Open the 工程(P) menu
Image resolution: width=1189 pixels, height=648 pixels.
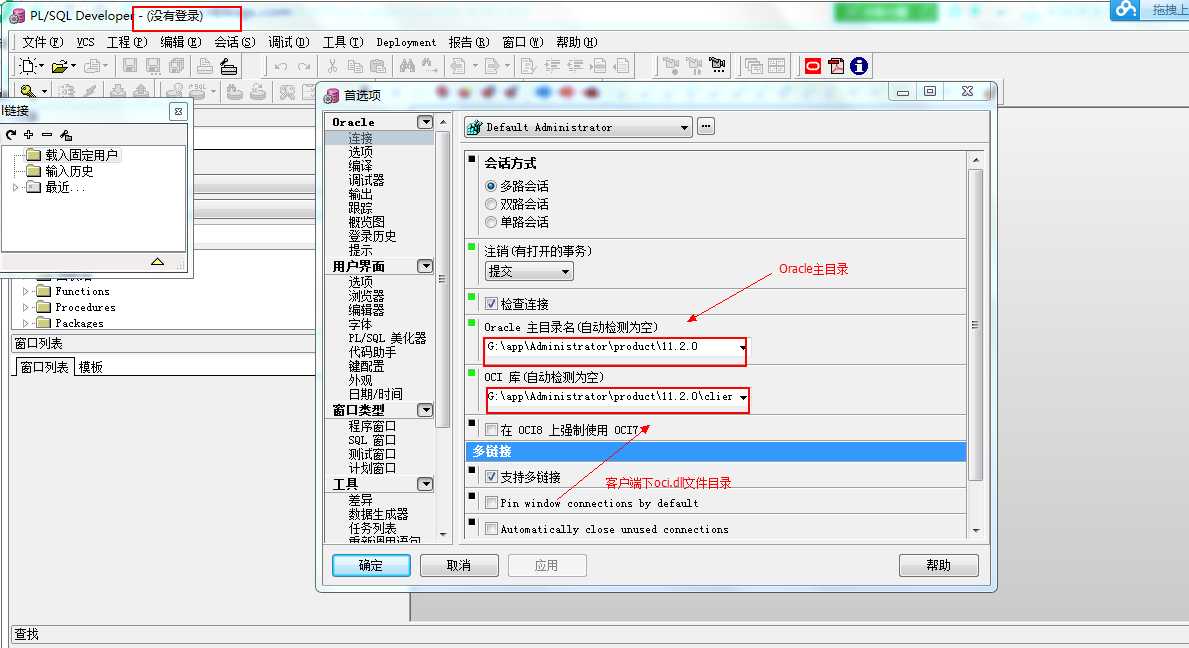127,42
